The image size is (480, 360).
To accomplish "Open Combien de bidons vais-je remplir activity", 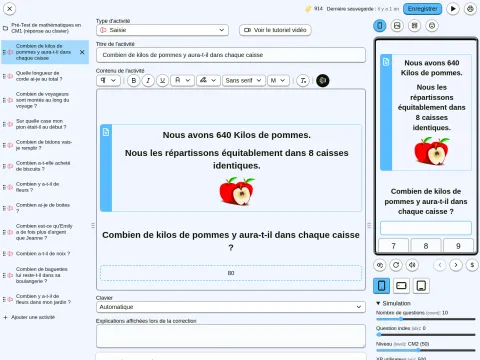I will coord(44,145).
